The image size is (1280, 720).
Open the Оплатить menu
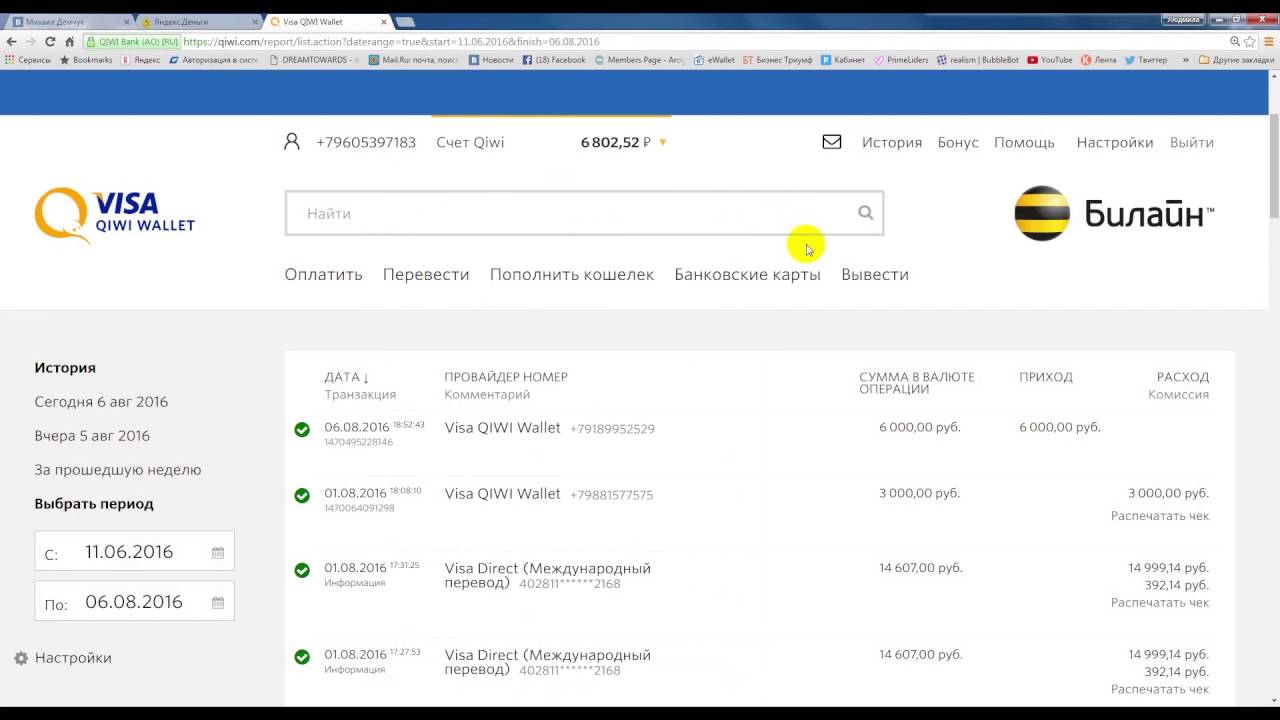(323, 274)
